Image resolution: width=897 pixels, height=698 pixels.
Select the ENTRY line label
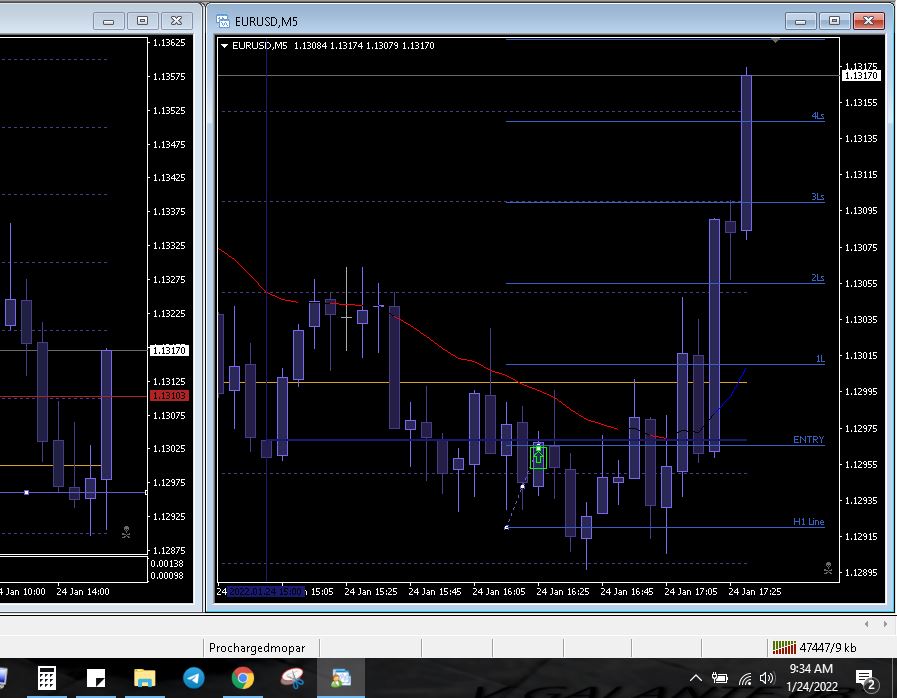808,439
